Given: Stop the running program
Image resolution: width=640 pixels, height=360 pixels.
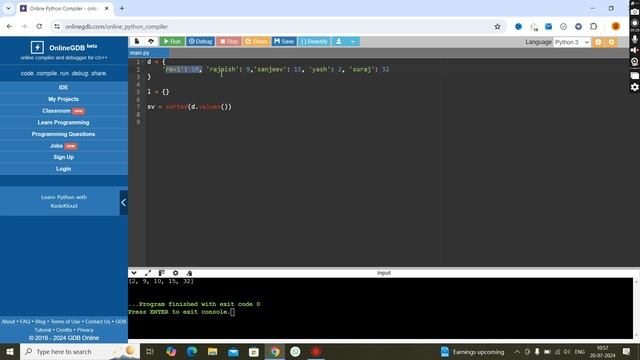Looking at the screenshot, I should [229, 42].
